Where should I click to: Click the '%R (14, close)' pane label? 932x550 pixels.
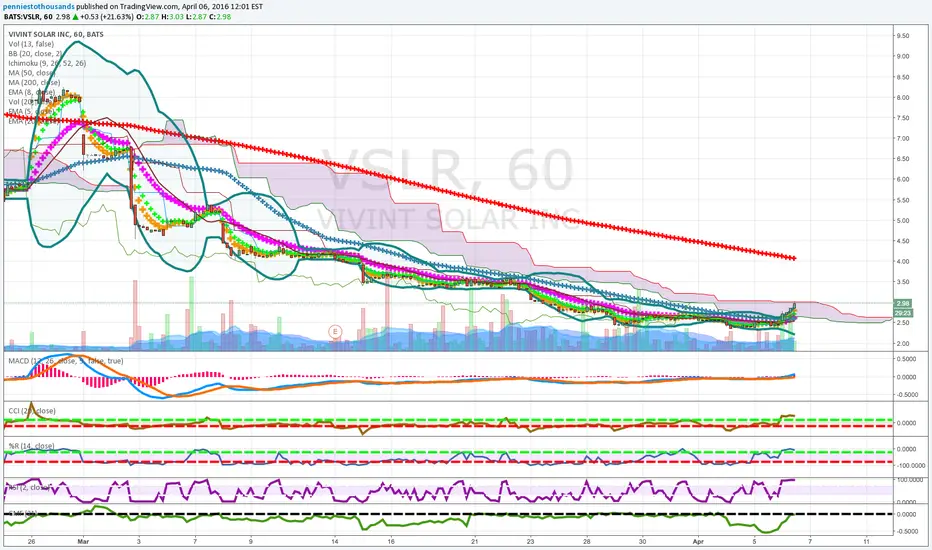click(x=32, y=446)
